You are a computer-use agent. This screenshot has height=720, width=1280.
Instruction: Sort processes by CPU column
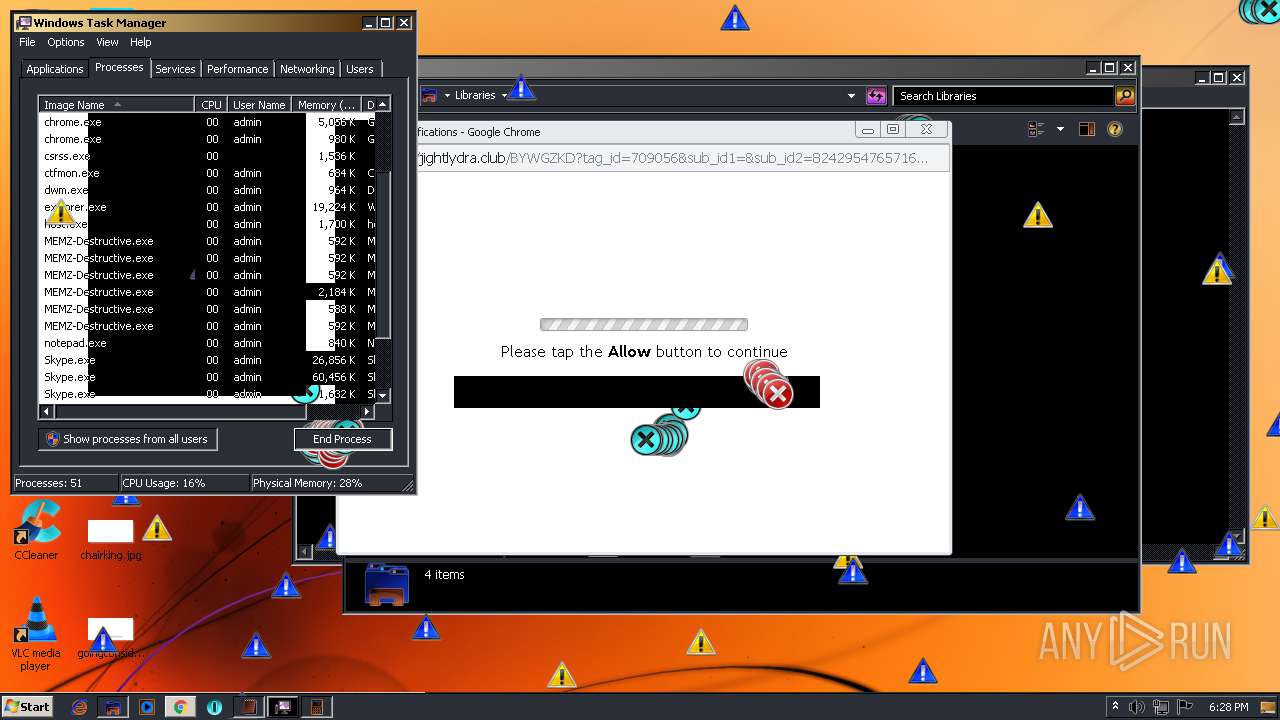click(211, 105)
